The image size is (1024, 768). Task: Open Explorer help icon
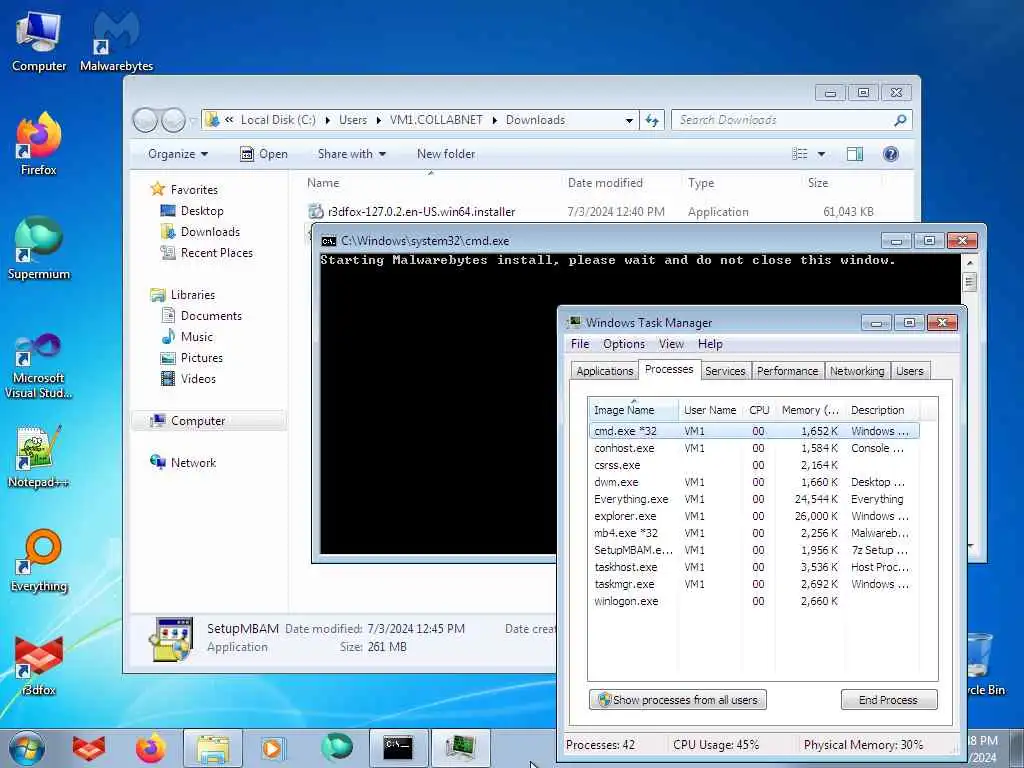point(891,154)
